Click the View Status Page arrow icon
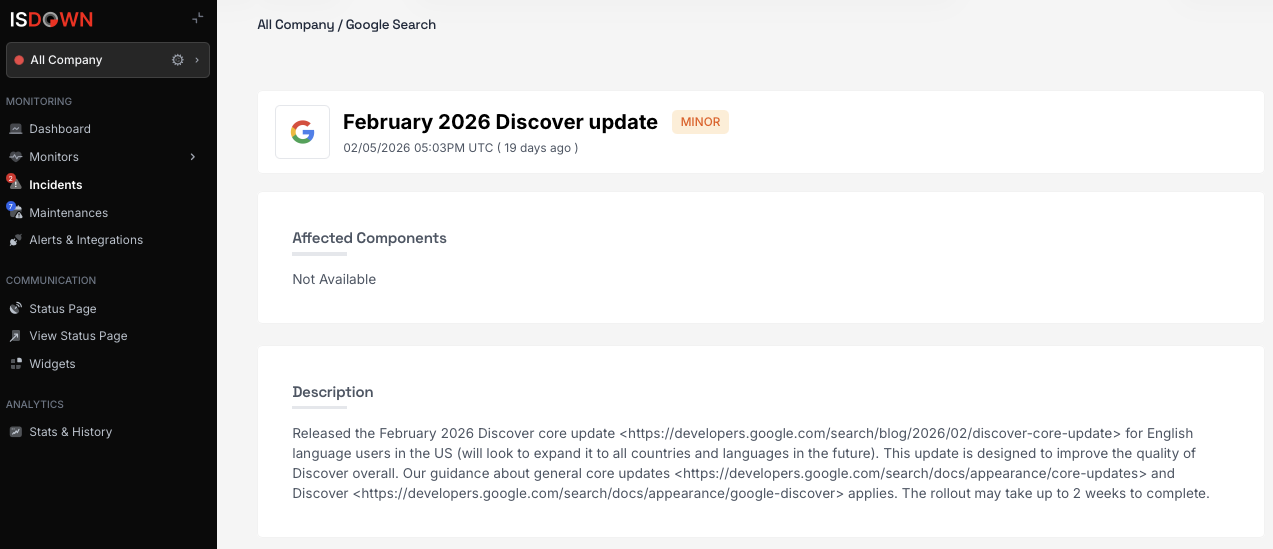The width and height of the screenshot is (1273, 549). tap(15, 336)
